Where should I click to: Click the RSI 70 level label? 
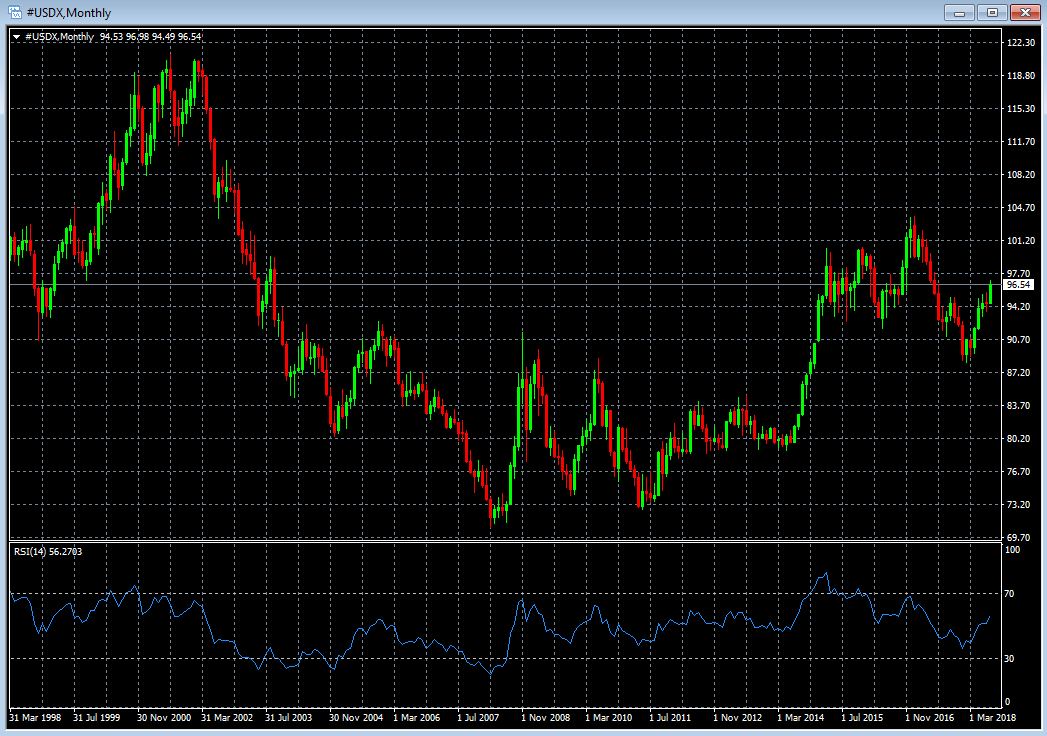pyautogui.click(x=1010, y=593)
